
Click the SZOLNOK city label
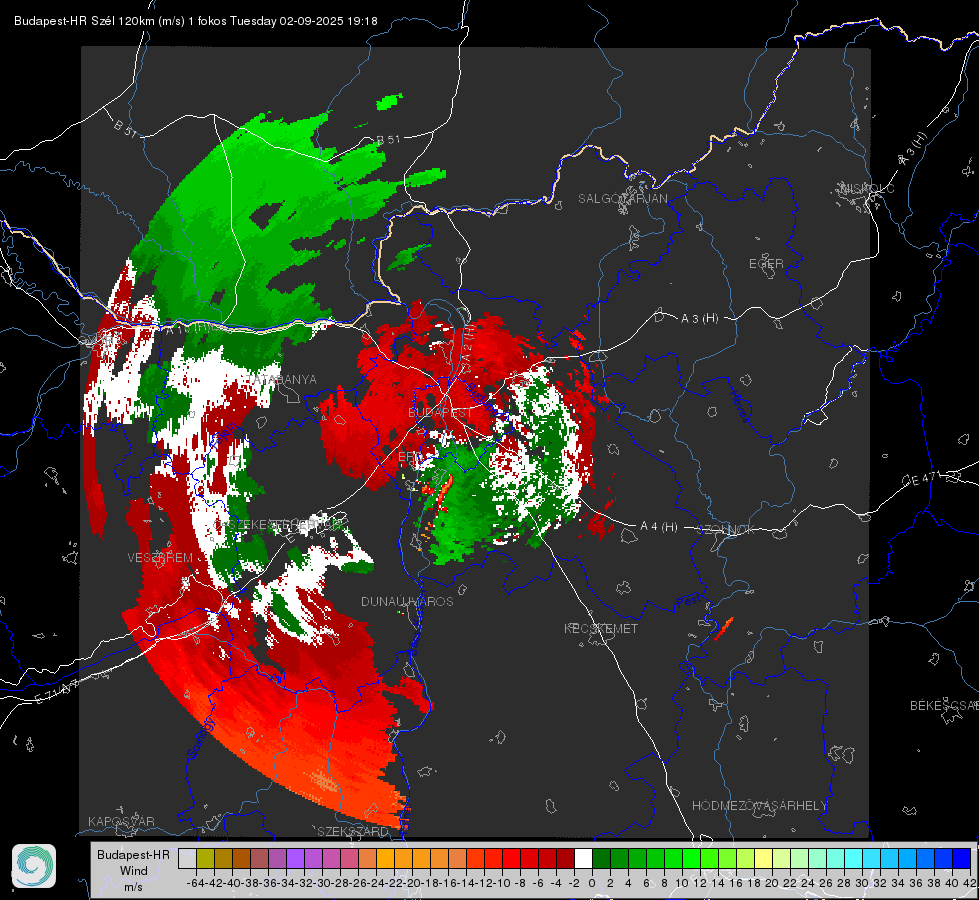pyautogui.click(x=728, y=530)
